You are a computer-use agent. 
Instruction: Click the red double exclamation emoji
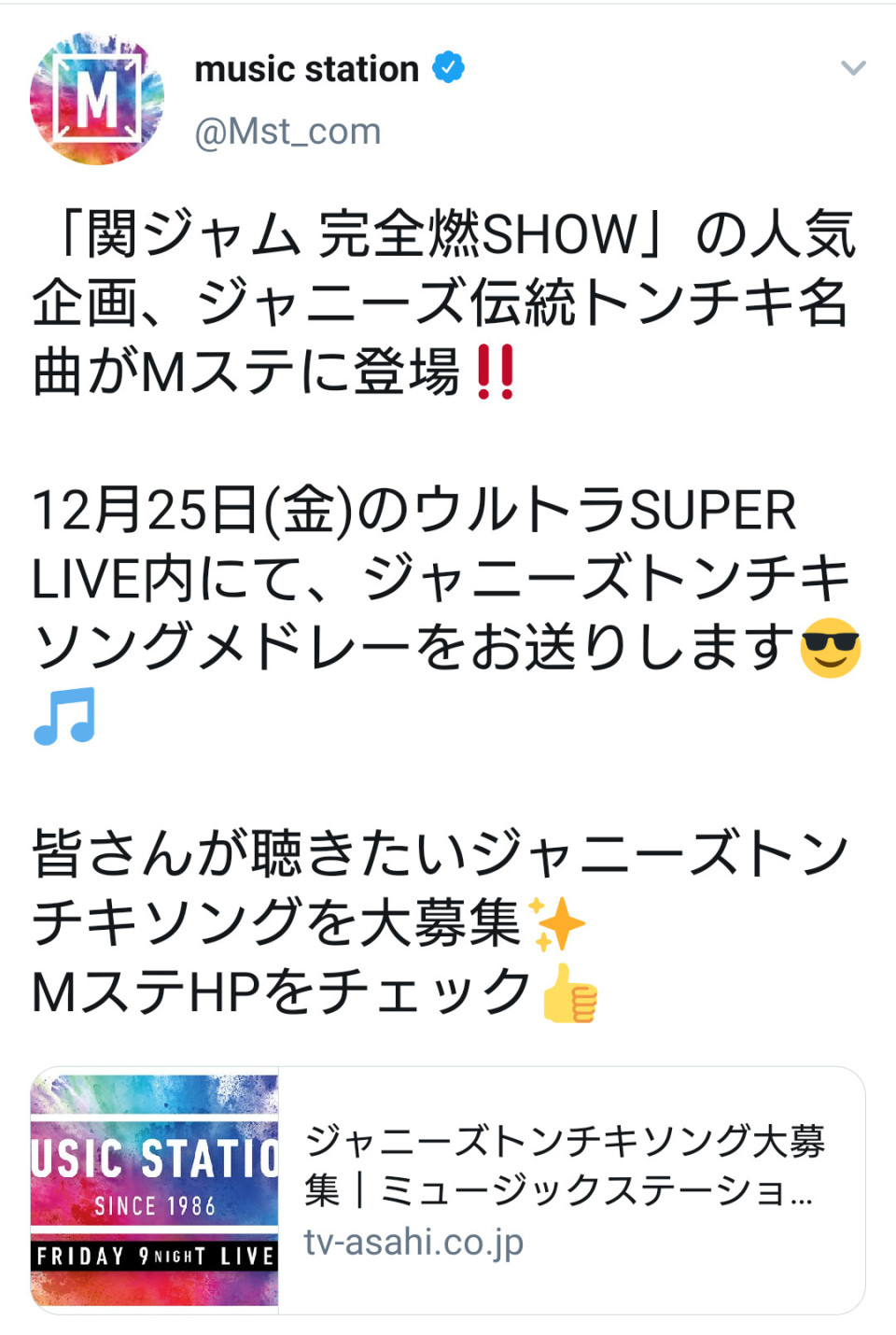pyautogui.click(x=495, y=372)
